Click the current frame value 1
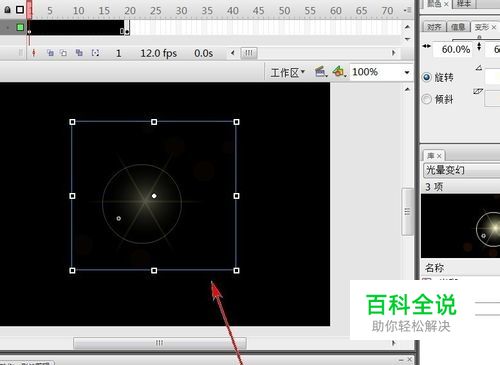 click(119, 53)
